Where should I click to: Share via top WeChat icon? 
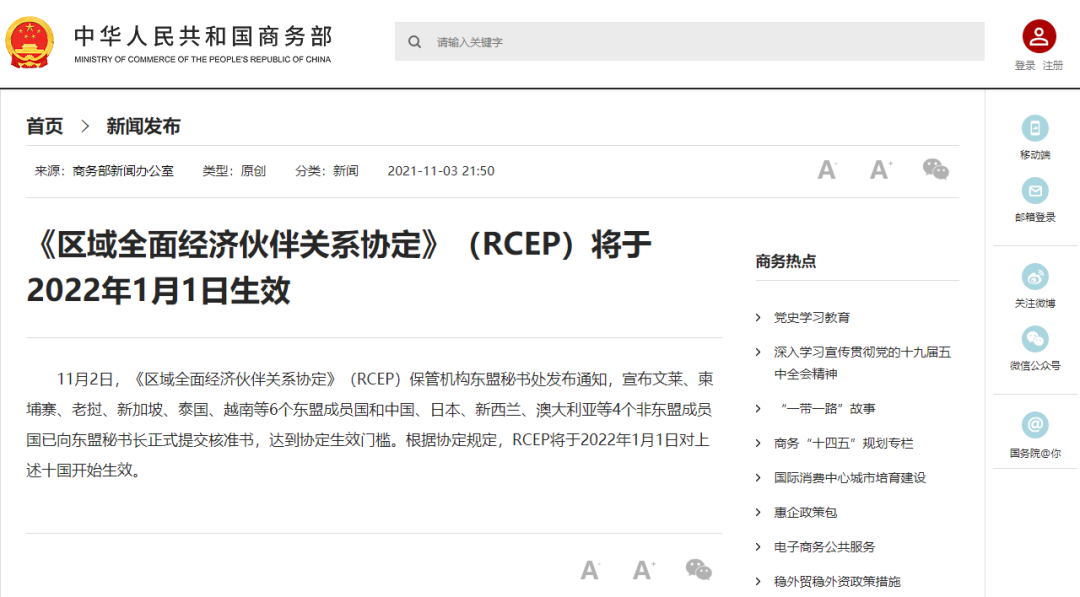[935, 170]
